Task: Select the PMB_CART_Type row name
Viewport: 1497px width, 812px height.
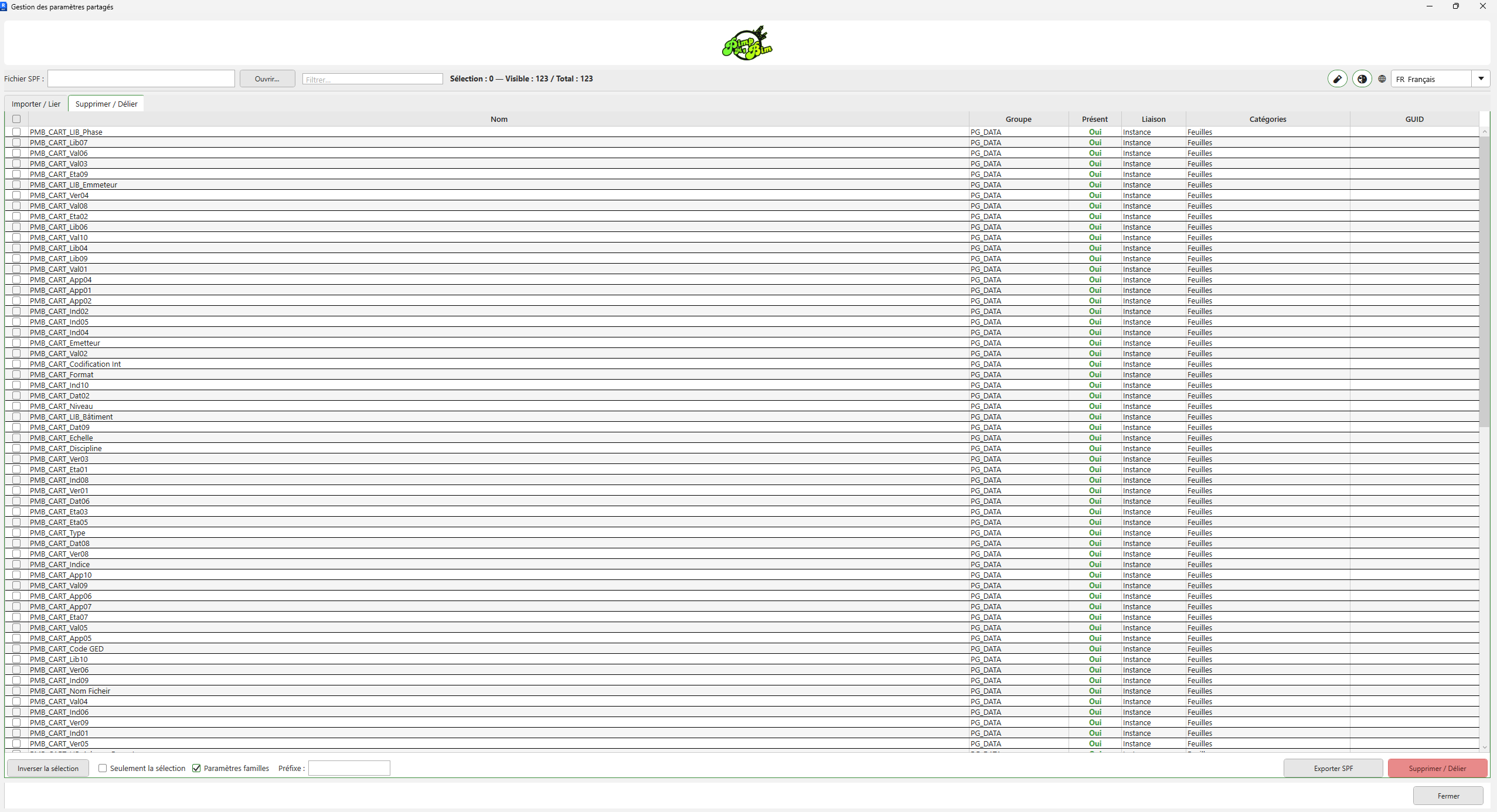Action: point(57,533)
